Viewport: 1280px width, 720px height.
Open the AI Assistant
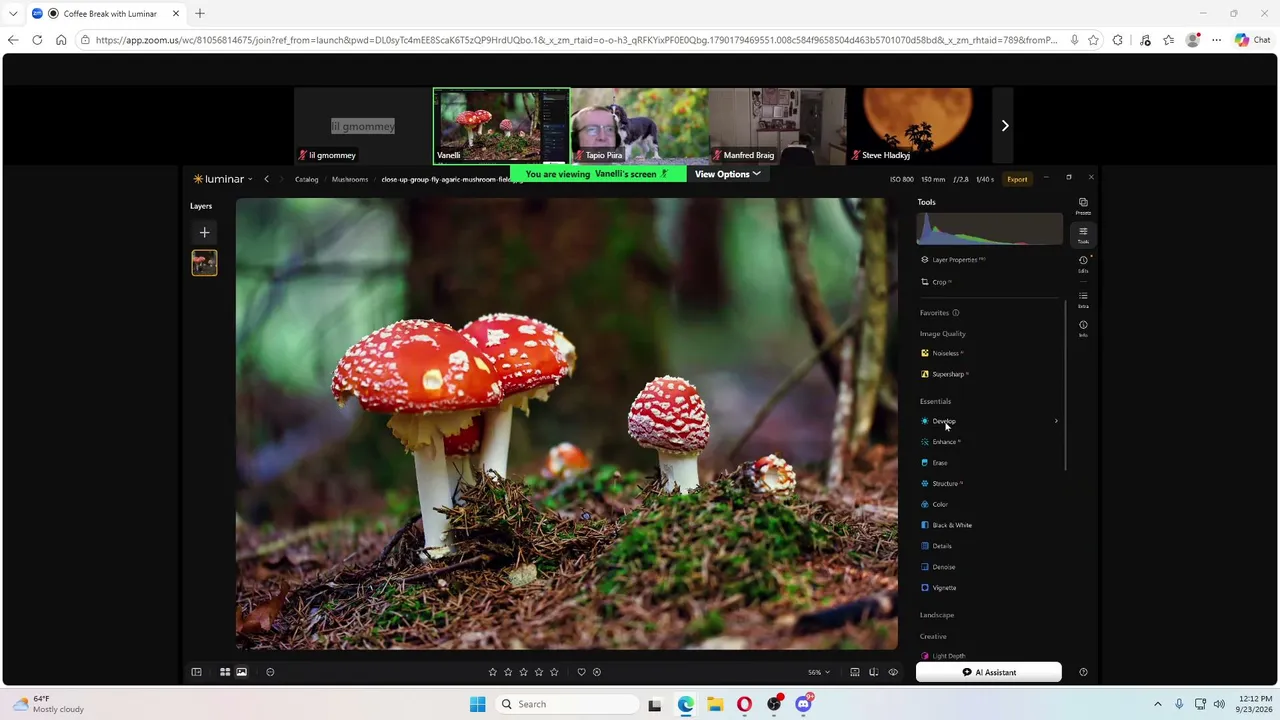coord(989,672)
